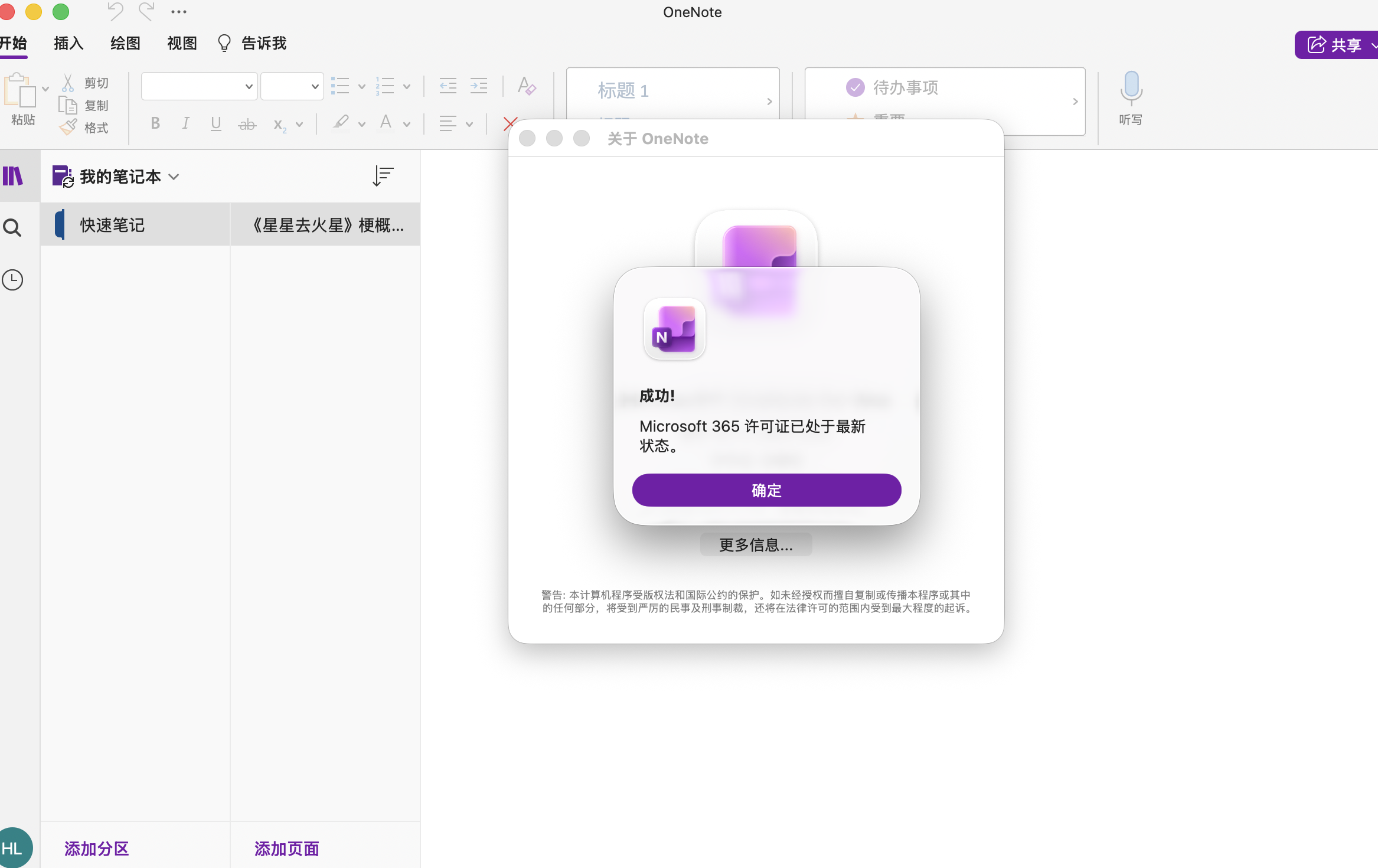1378x868 pixels.
Task: Open the title bar more options ellipsis
Action: click(x=179, y=12)
